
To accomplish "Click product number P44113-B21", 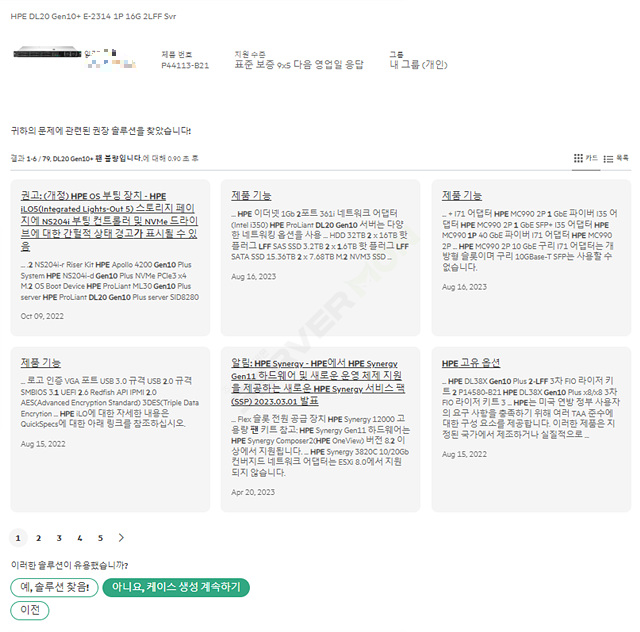I will (185, 65).
